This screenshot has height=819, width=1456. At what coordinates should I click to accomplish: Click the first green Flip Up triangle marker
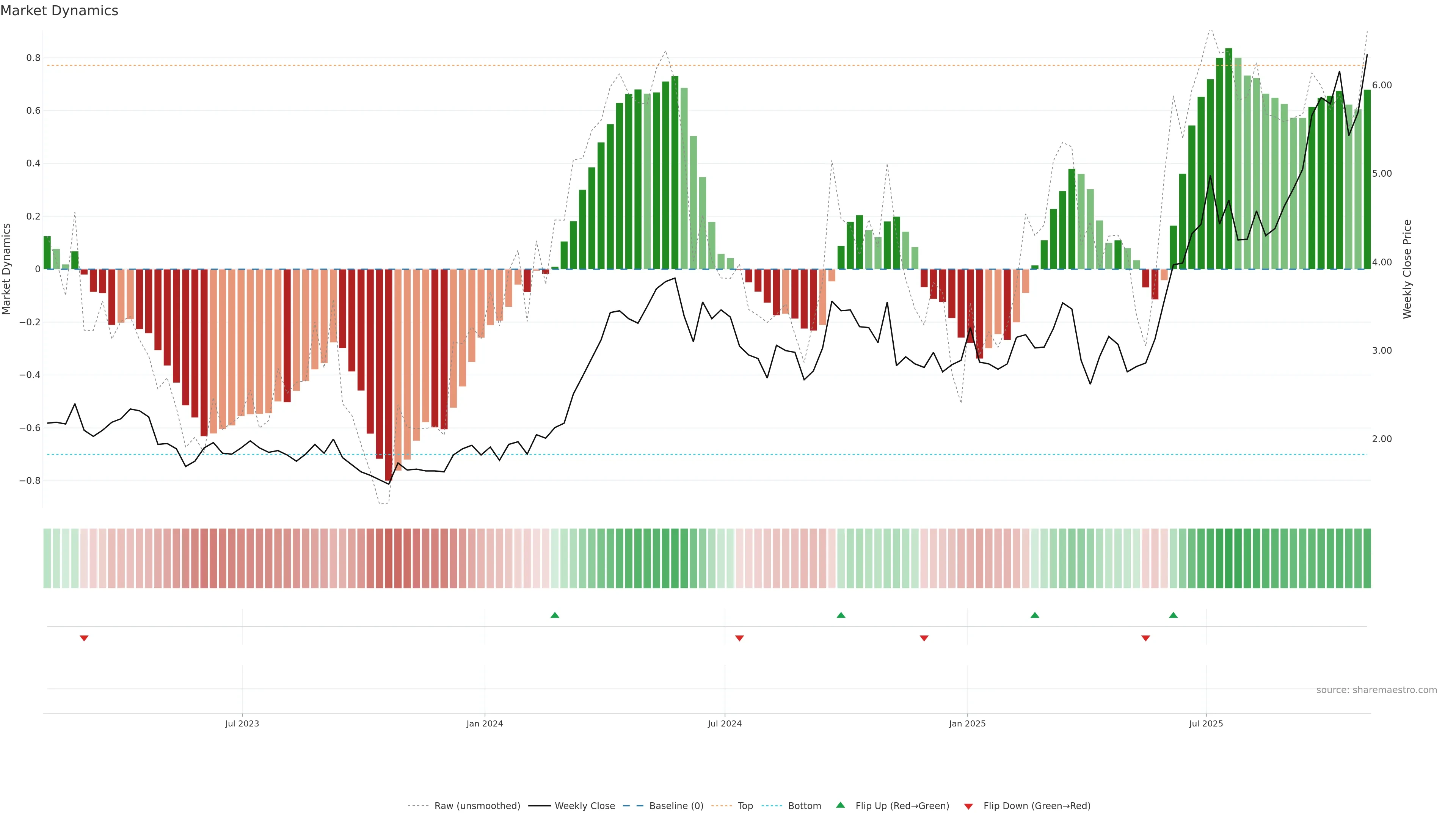tap(554, 615)
